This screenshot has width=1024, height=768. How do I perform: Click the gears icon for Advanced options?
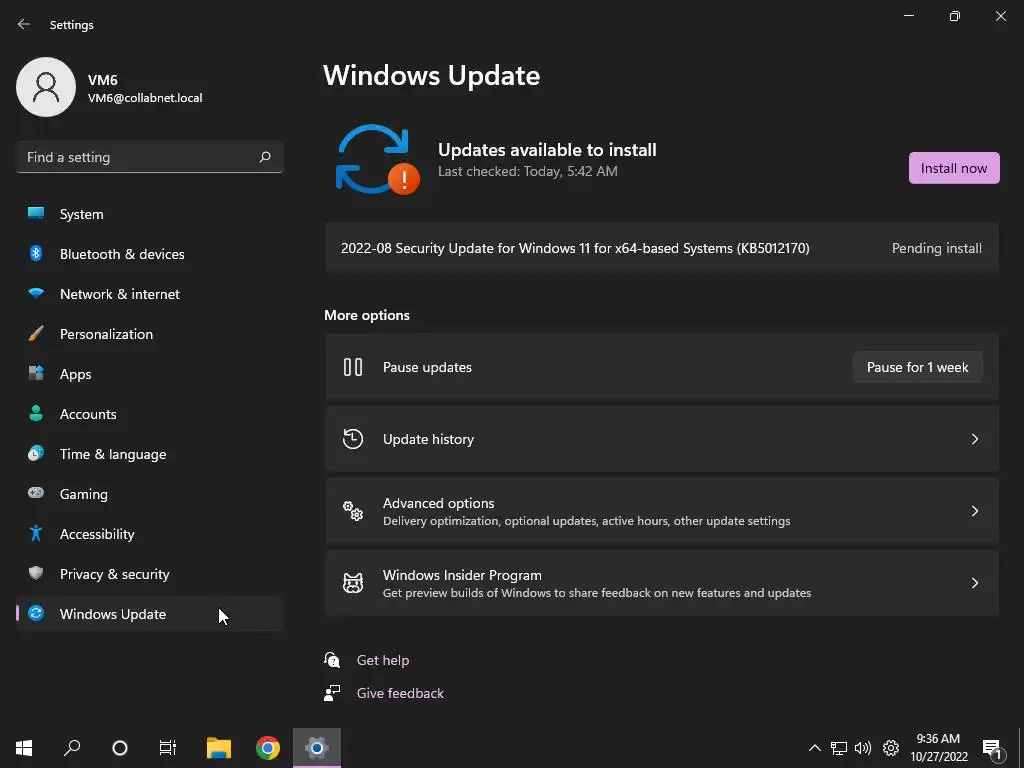353,511
